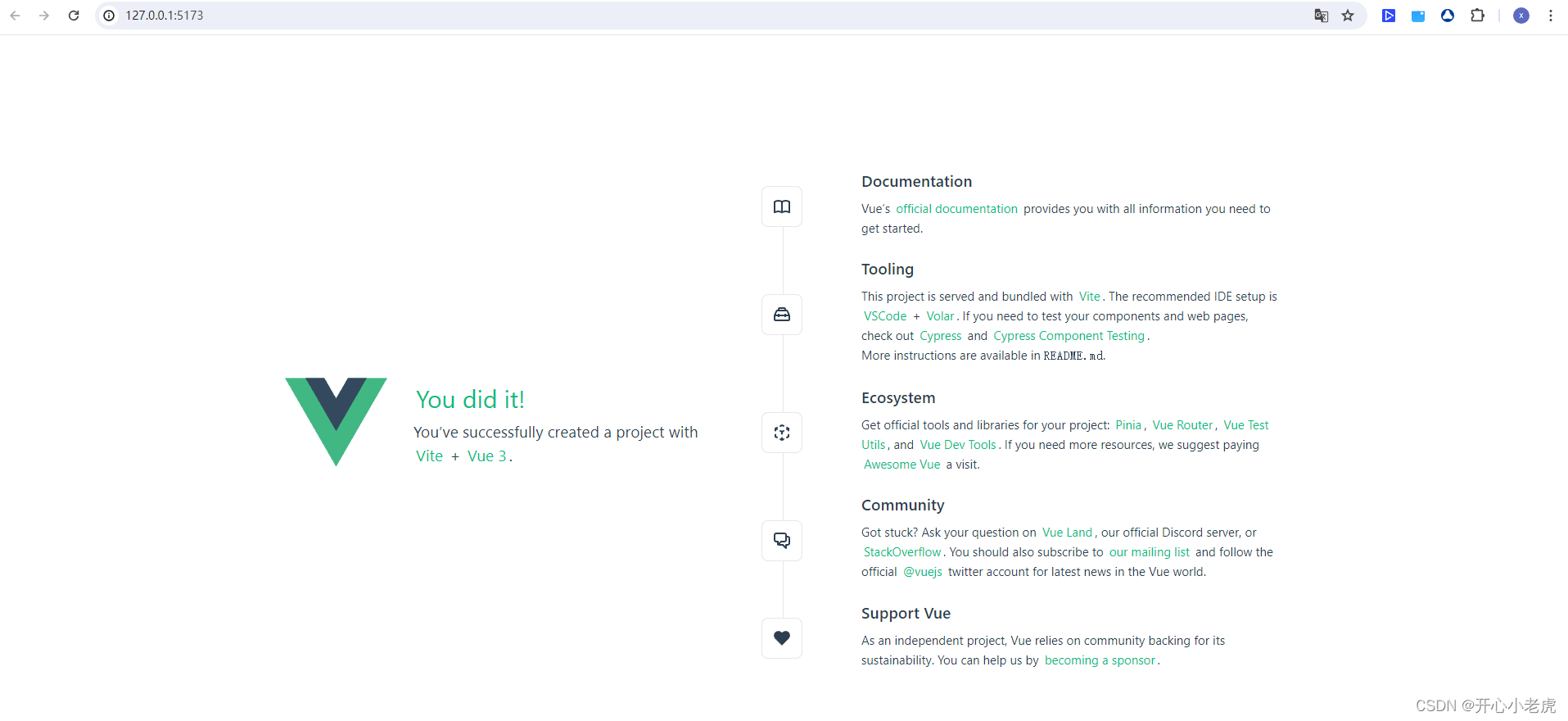
Task: Open the VSCode link
Action: (x=885, y=316)
